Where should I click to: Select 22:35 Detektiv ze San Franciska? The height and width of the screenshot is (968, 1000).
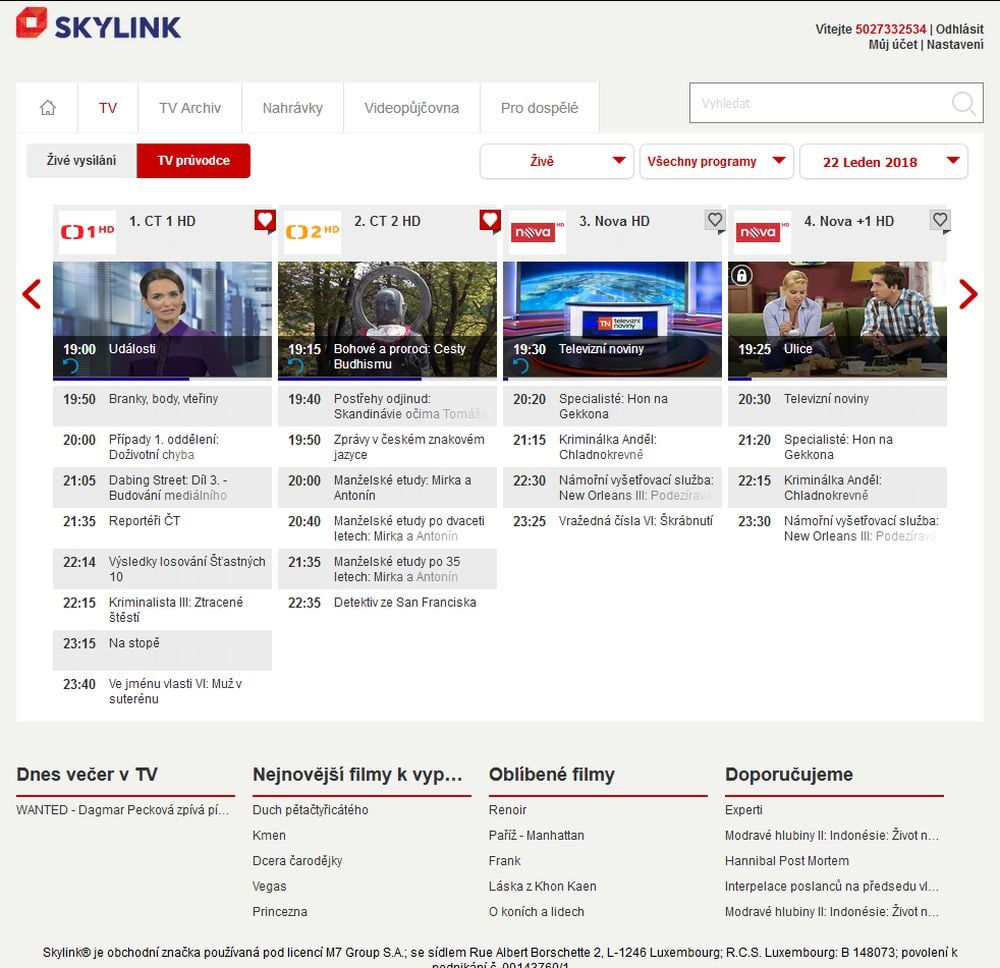(x=388, y=610)
